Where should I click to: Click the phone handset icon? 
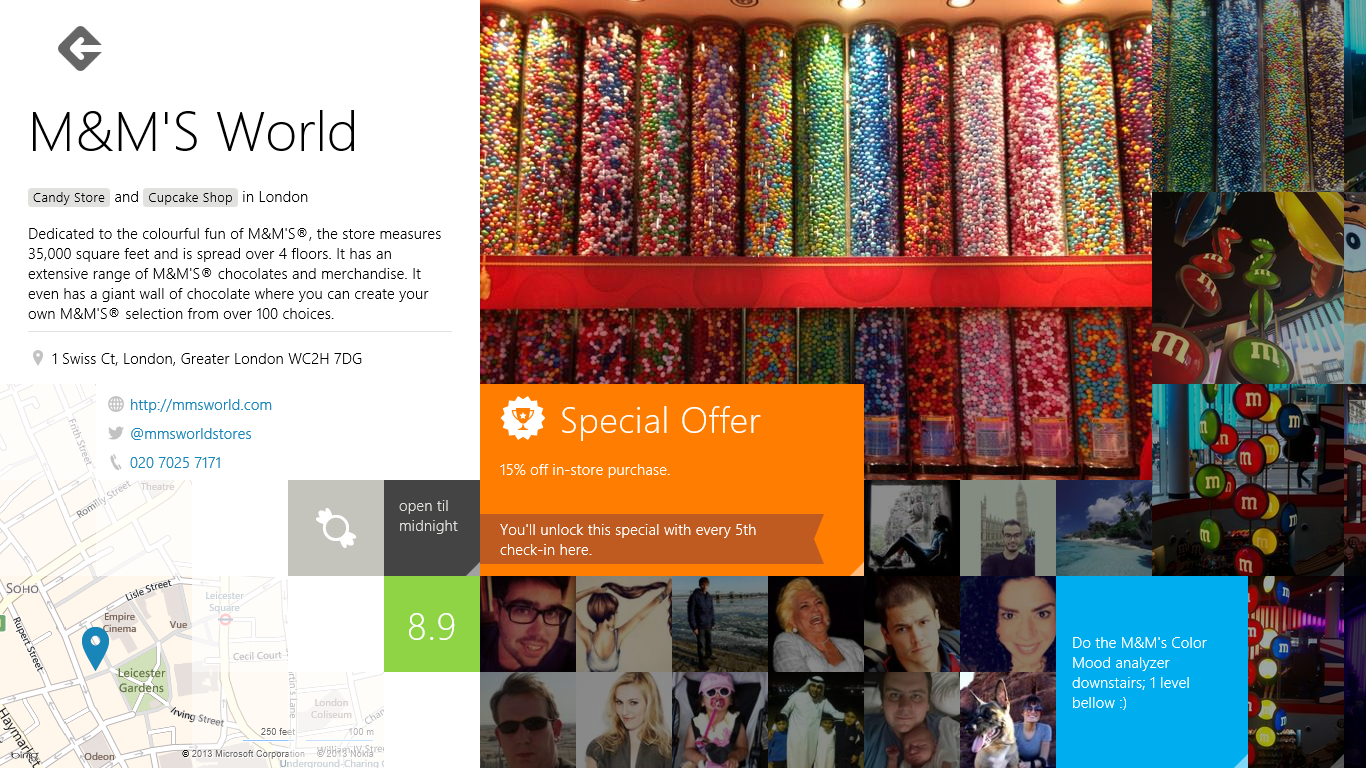click(x=116, y=463)
